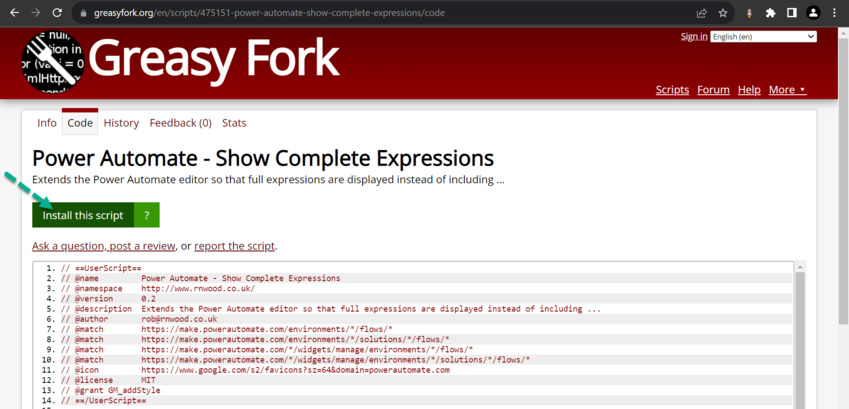849x409 pixels.
Task: Click the question mark install help button
Action: (x=147, y=215)
